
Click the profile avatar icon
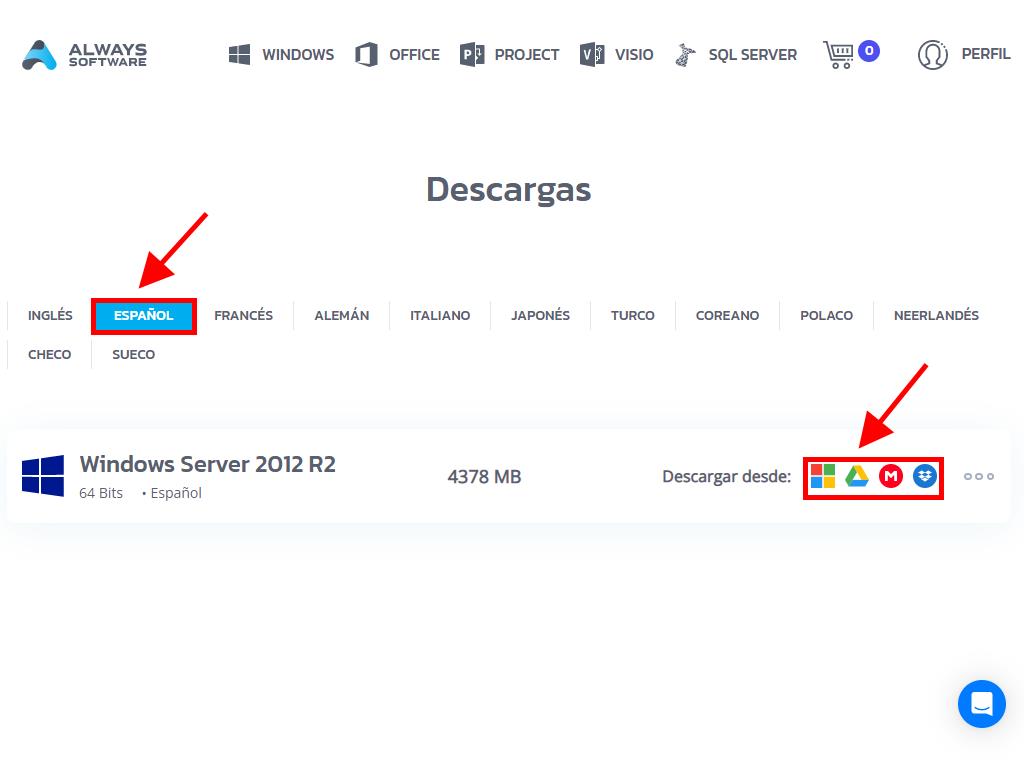pyautogui.click(x=933, y=55)
